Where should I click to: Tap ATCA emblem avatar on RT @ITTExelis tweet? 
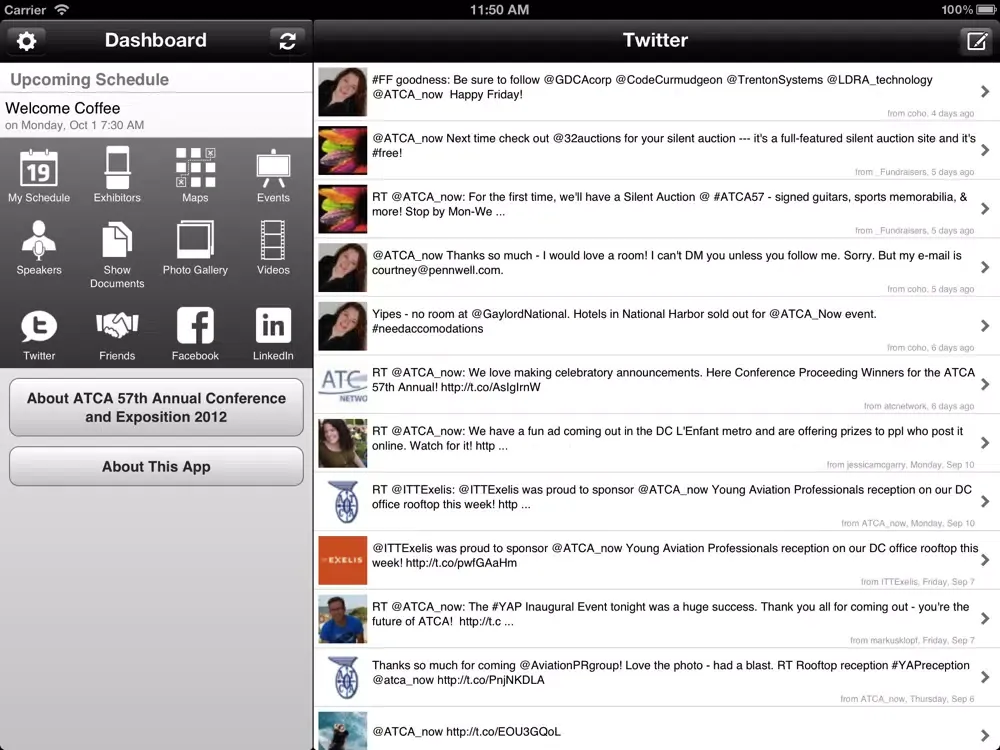[x=342, y=501]
